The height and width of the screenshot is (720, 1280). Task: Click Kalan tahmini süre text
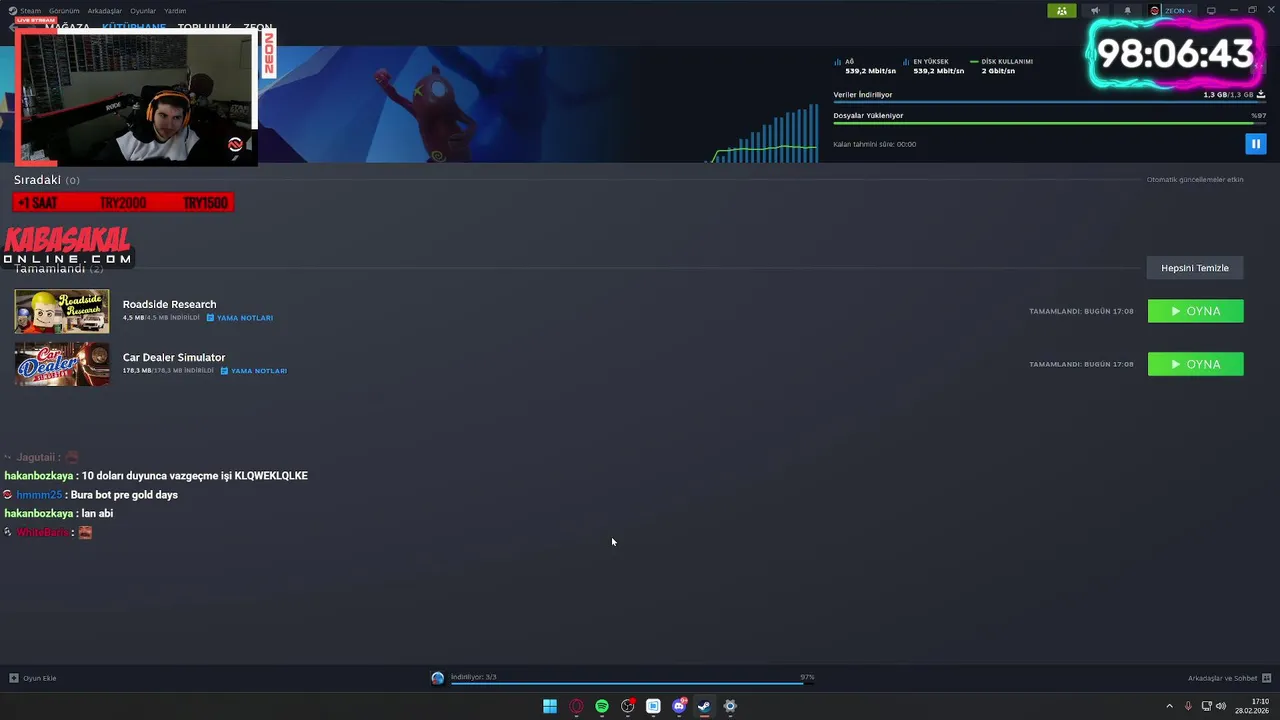point(874,144)
